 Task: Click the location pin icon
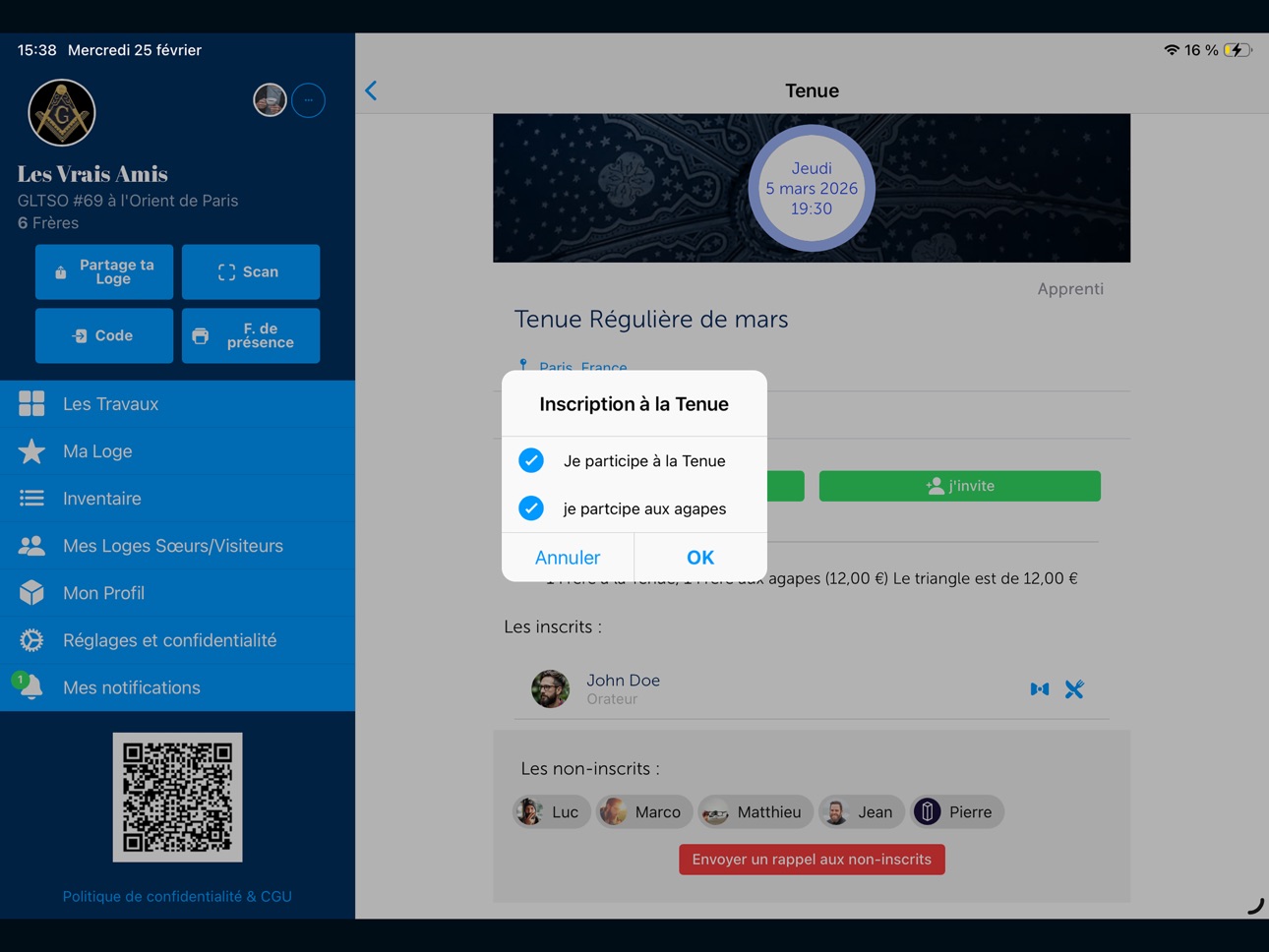point(523,366)
